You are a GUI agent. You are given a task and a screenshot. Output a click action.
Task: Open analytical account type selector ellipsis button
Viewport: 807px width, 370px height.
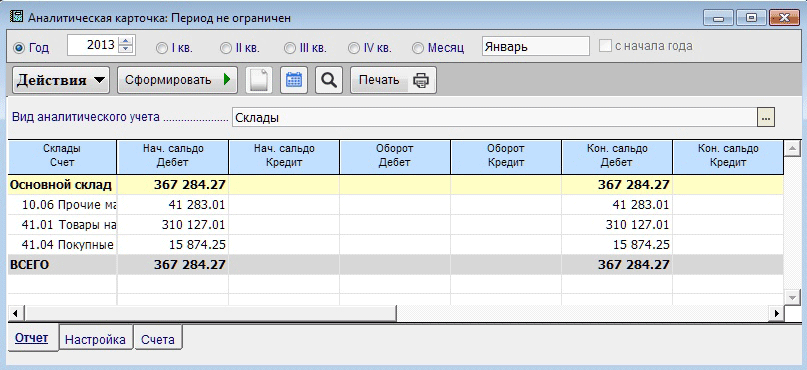click(x=766, y=117)
